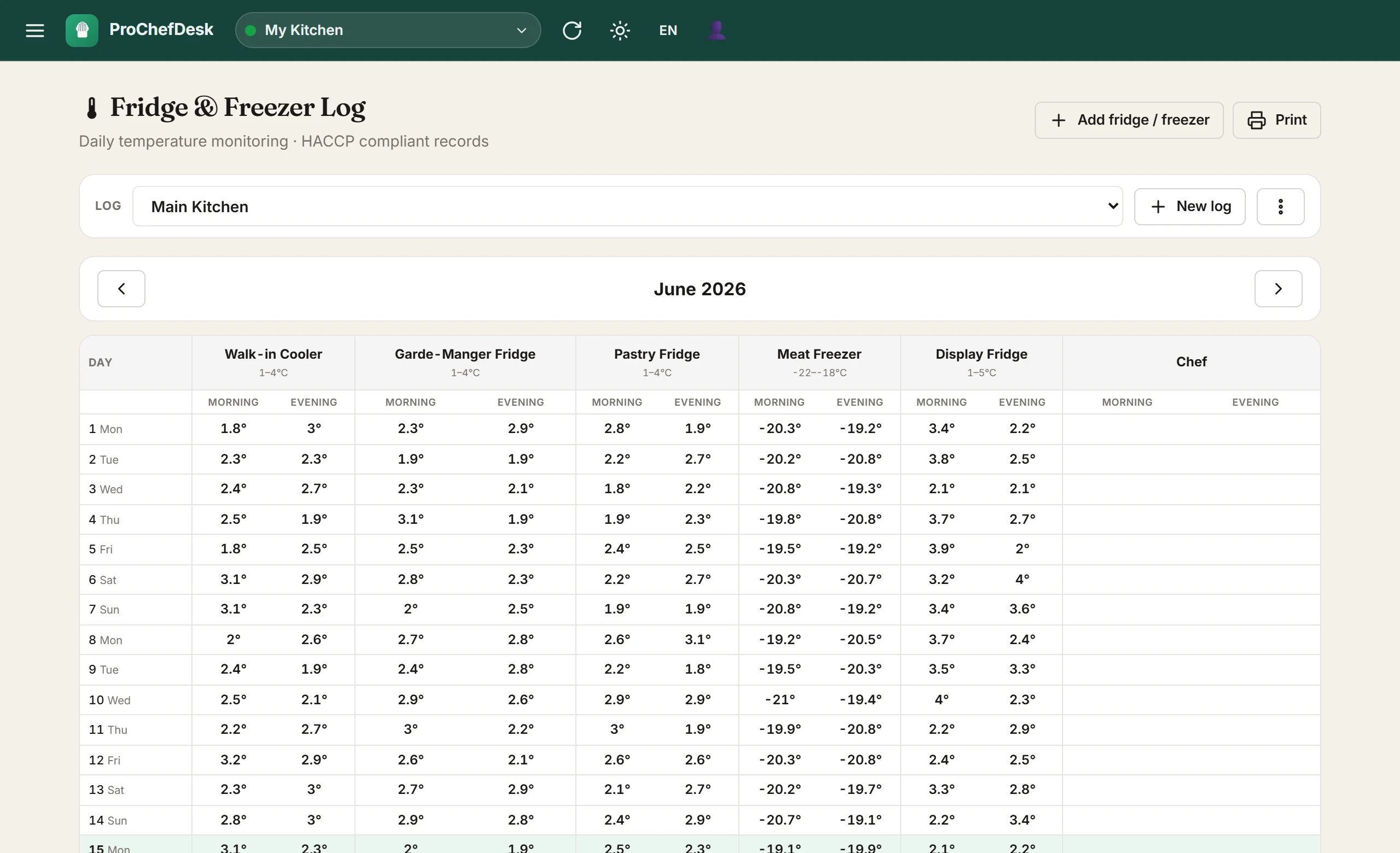Select Display Fridge morning 3.8° on 2 Tue
1400x853 pixels.
tap(942, 459)
